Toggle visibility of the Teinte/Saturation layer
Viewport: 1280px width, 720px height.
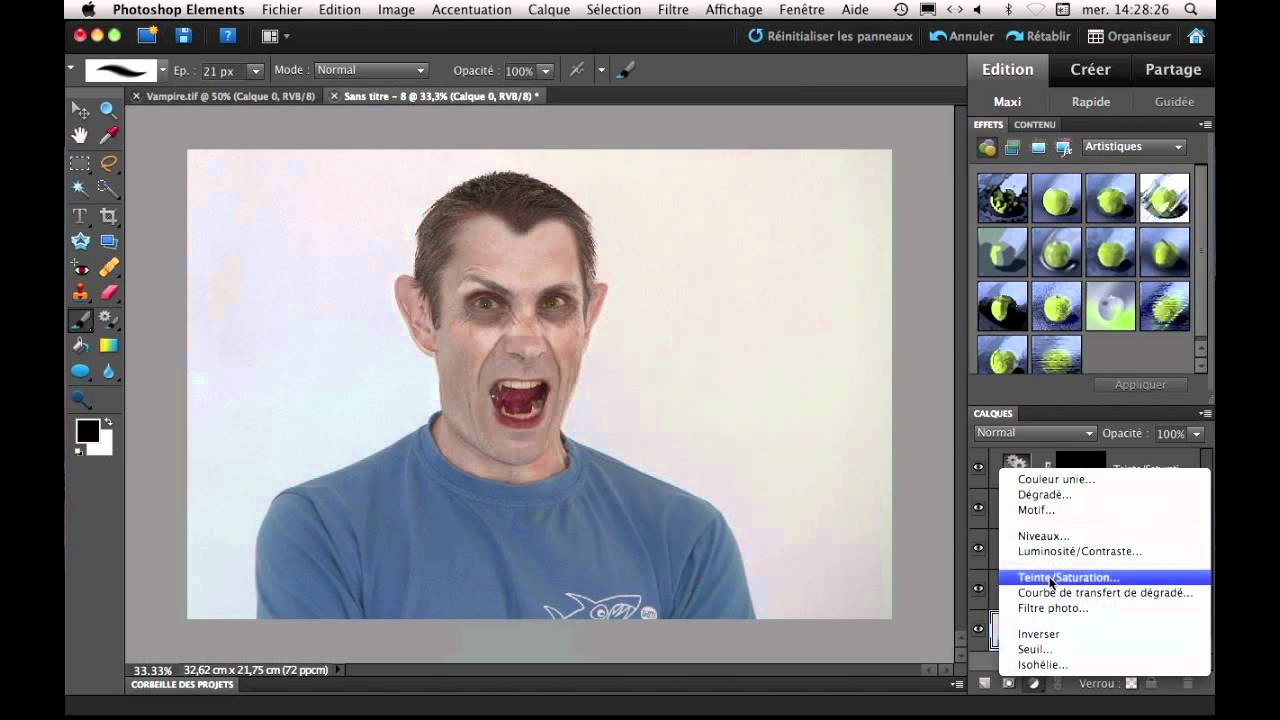[979, 466]
